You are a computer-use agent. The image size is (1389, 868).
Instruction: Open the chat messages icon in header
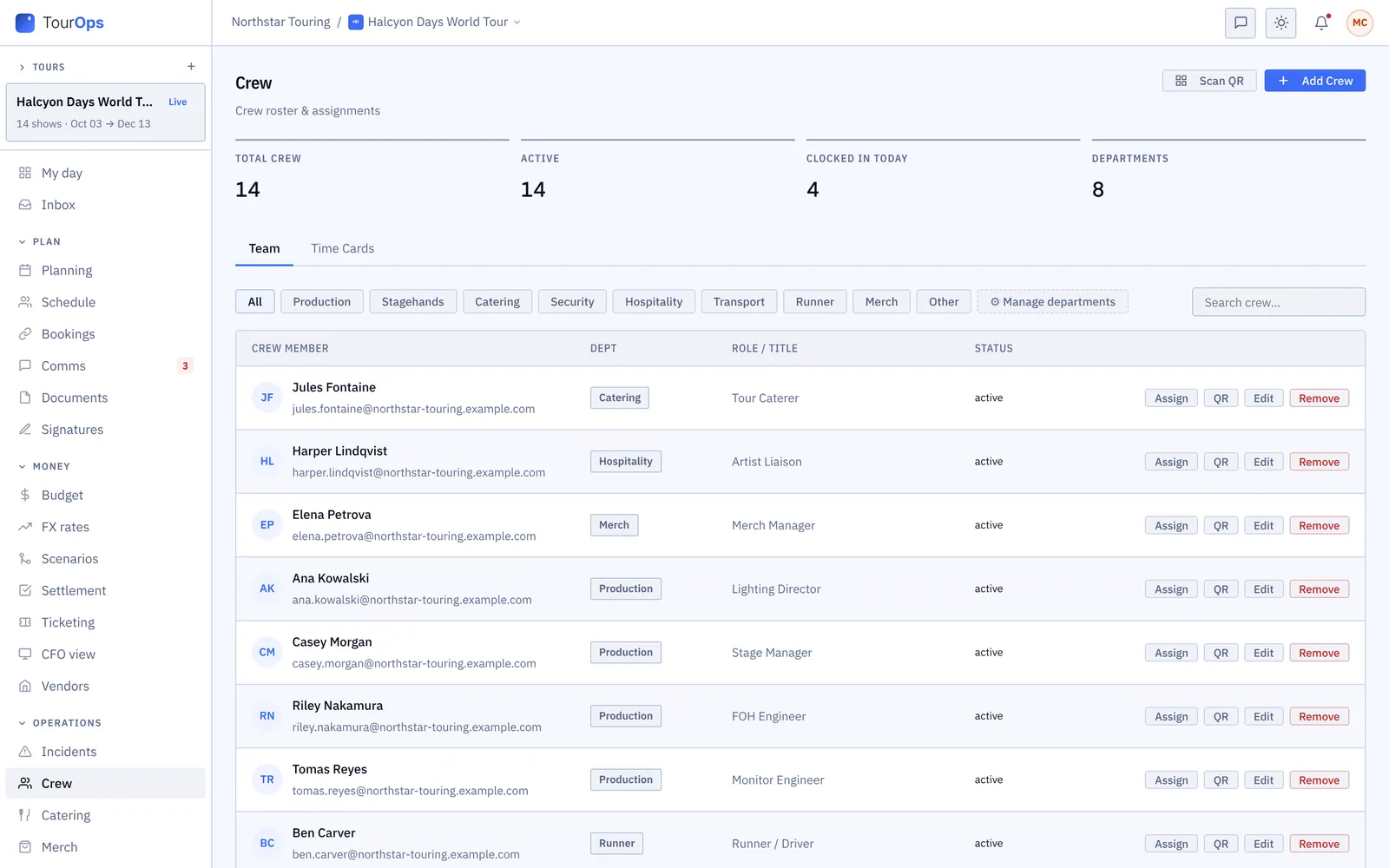pyautogui.click(x=1241, y=23)
